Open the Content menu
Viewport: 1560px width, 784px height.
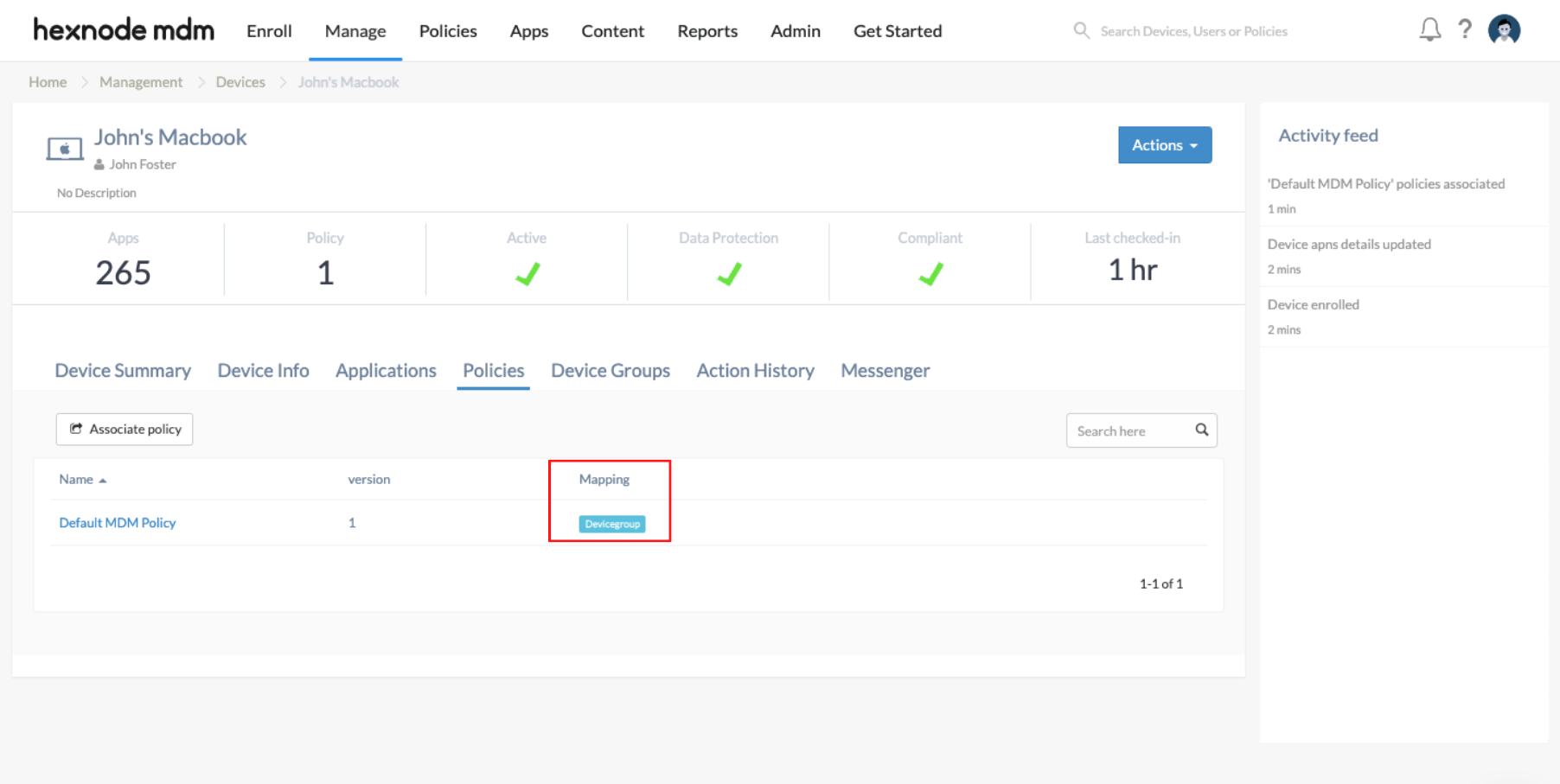tap(612, 31)
